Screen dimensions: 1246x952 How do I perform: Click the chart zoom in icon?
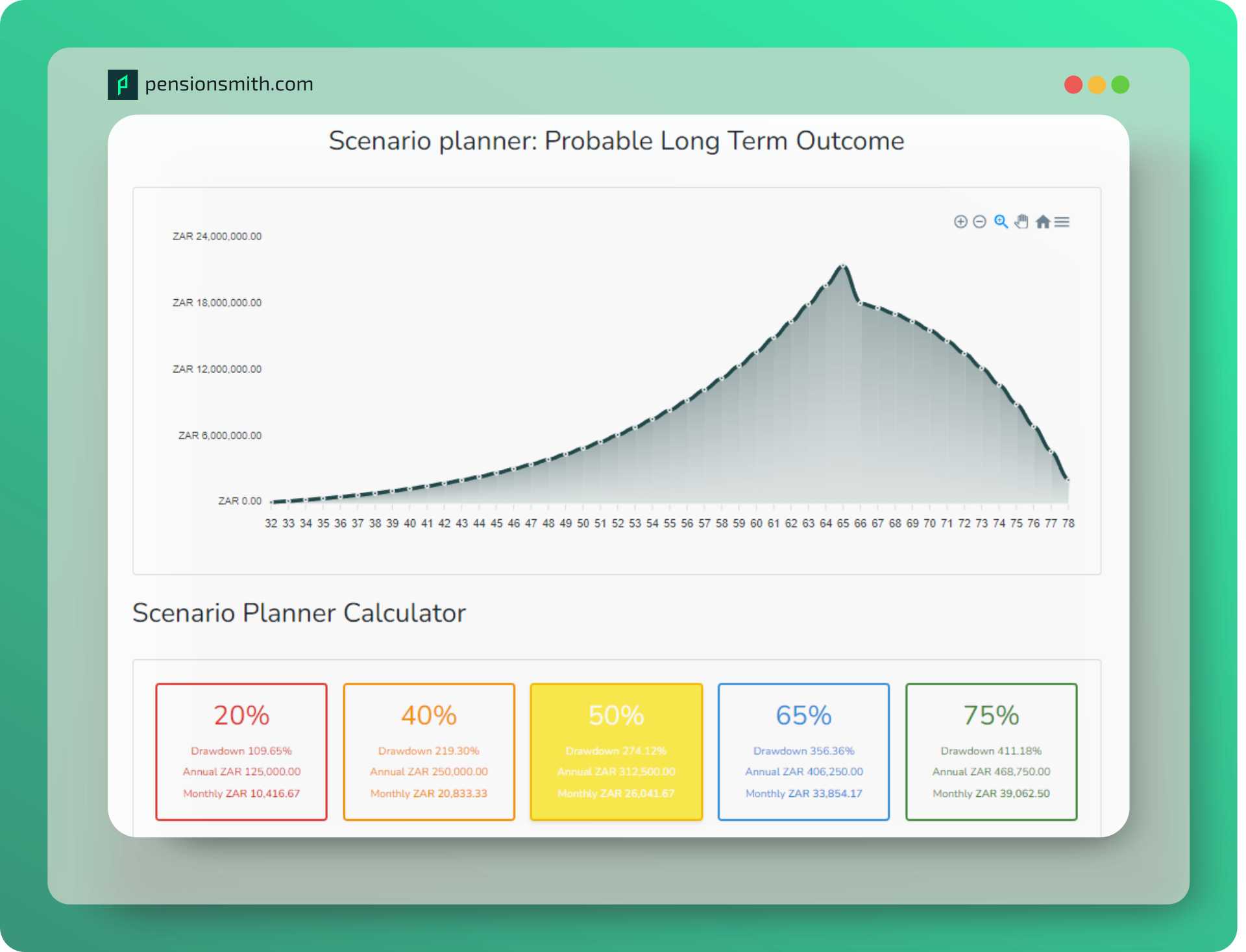click(960, 222)
